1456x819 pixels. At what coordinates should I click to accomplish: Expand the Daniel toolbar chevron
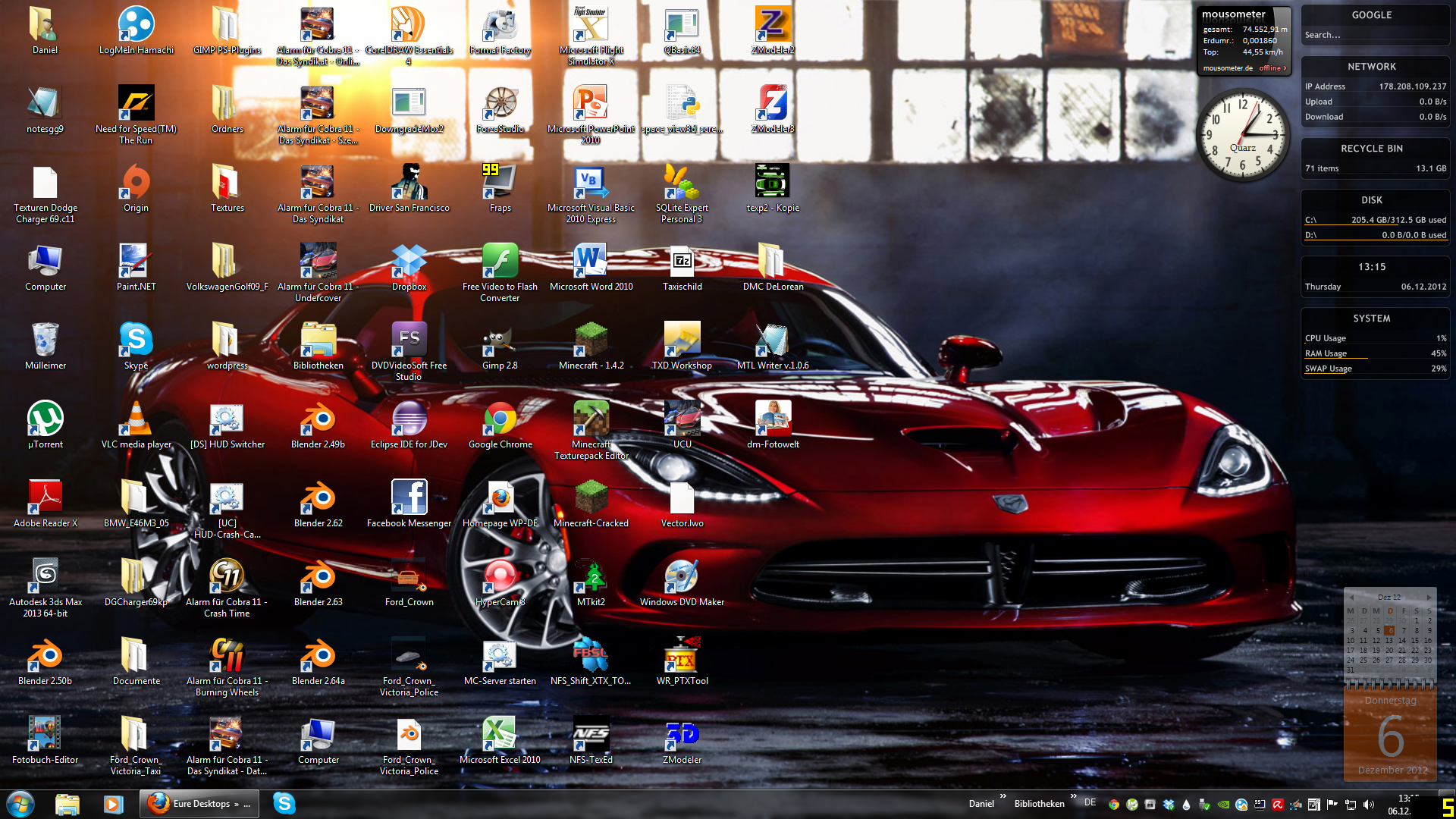[x=1003, y=796]
